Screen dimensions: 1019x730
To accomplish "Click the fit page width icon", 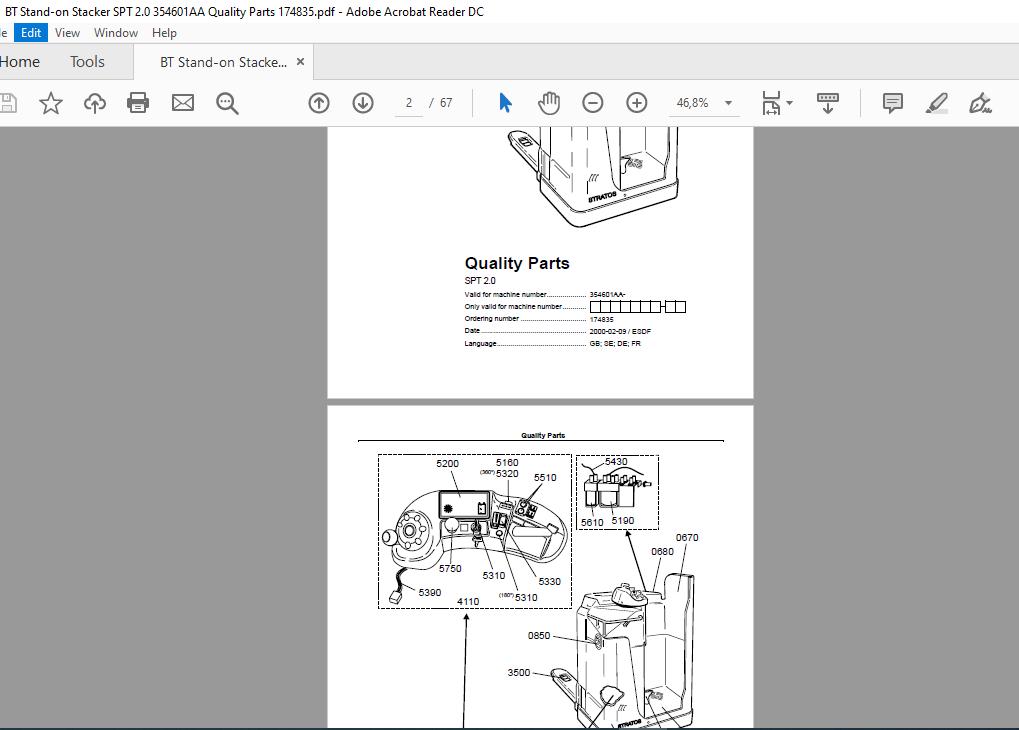I will point(771,103).
